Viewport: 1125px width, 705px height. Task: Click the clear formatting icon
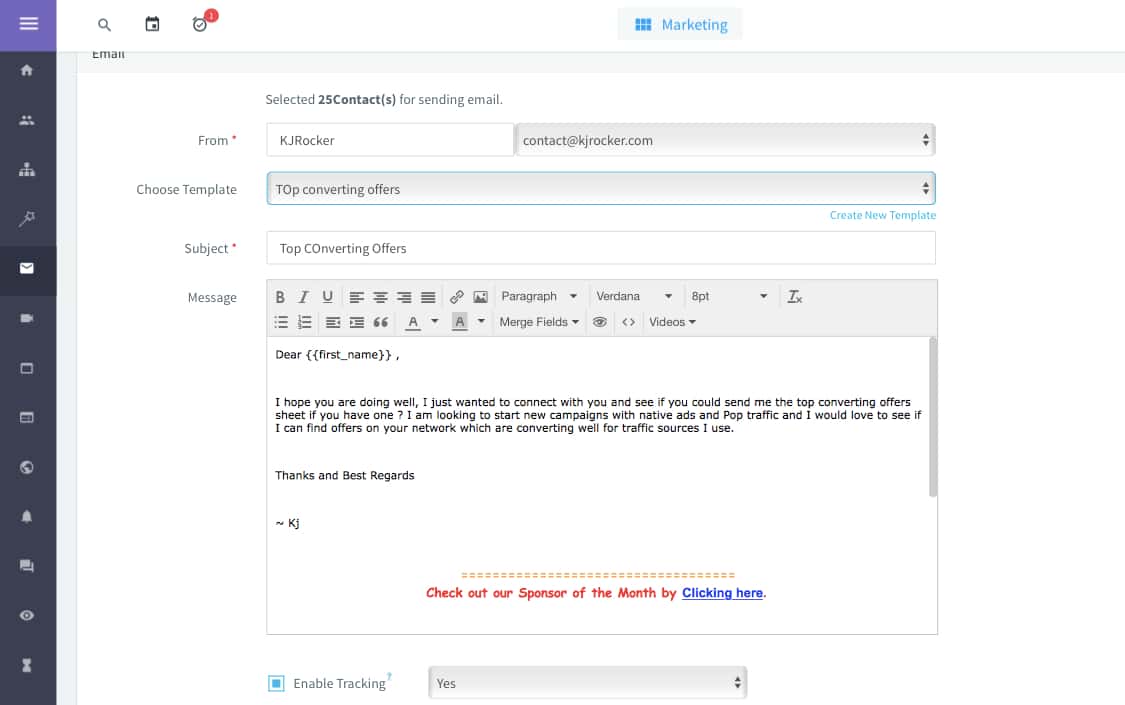(x=795, y=297)
